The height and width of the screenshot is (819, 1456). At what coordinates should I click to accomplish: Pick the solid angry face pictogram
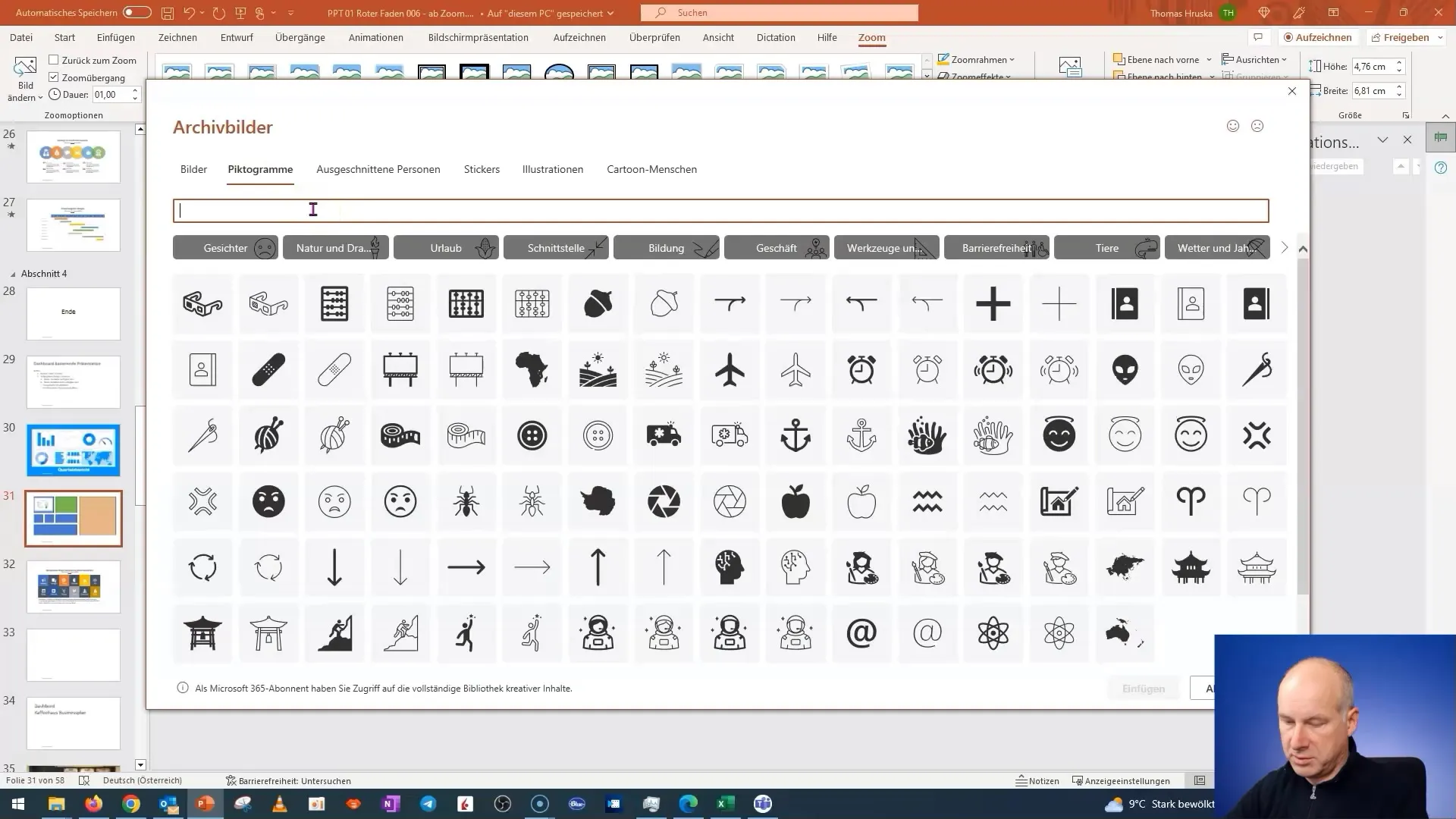268,501
